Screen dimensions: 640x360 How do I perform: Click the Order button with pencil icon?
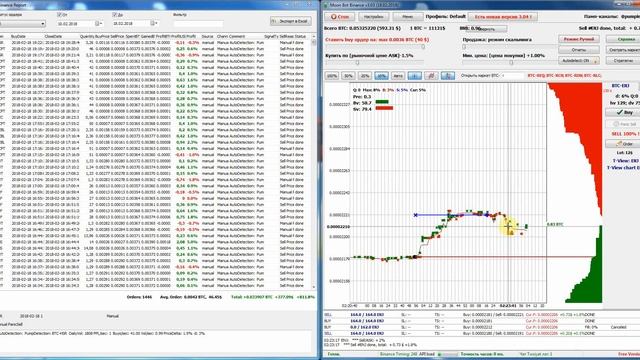(x=624, y=144)
